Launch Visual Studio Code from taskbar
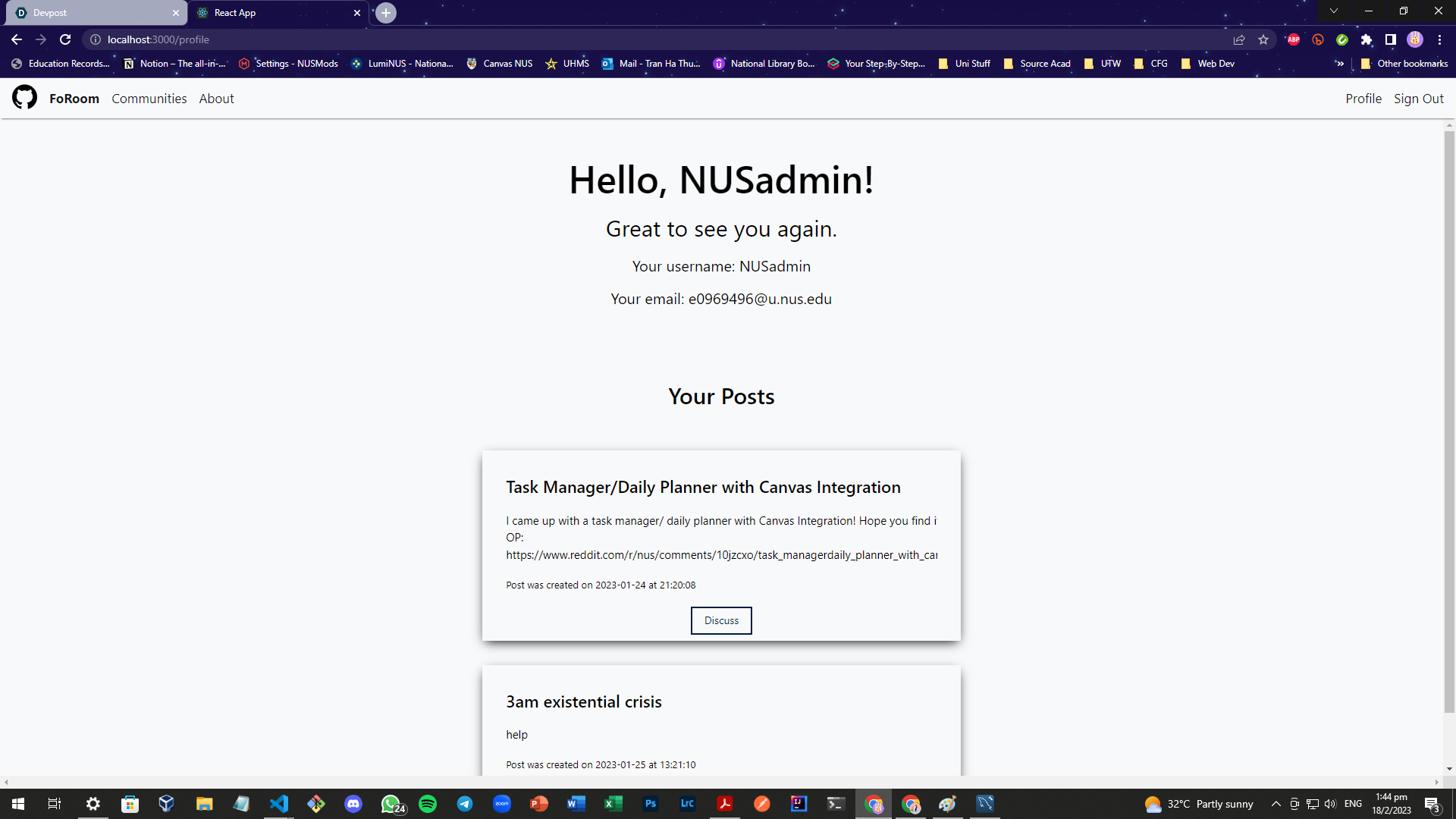The height and width of the screenshot is (819, 1456). 279,804
